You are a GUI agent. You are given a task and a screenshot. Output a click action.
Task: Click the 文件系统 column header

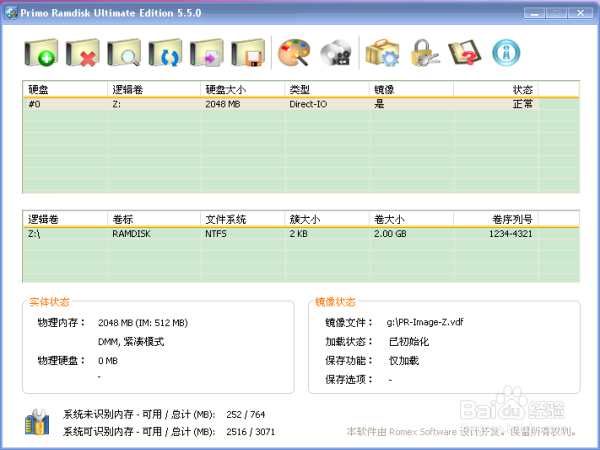[243, 219]
